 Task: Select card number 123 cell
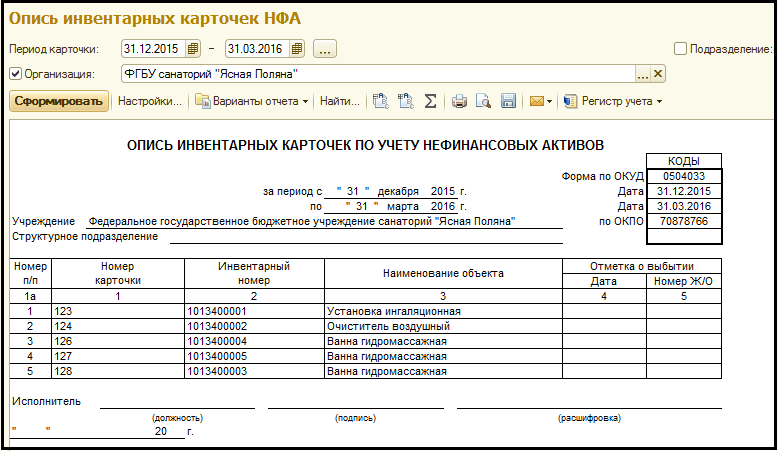pos(118,311)
